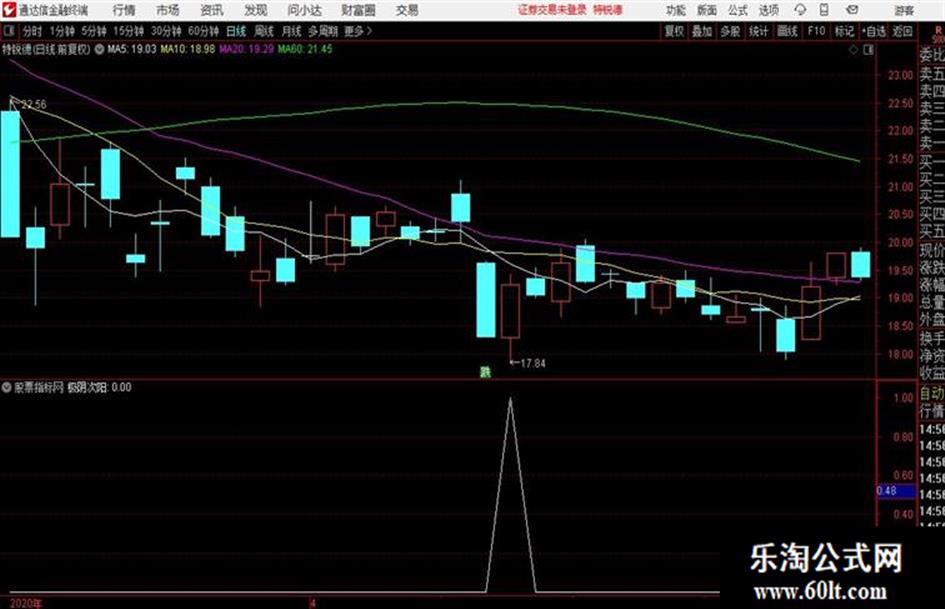Click the 17.84 low price marker
Screen dimensions: 945x609
[x=533, y=363]
